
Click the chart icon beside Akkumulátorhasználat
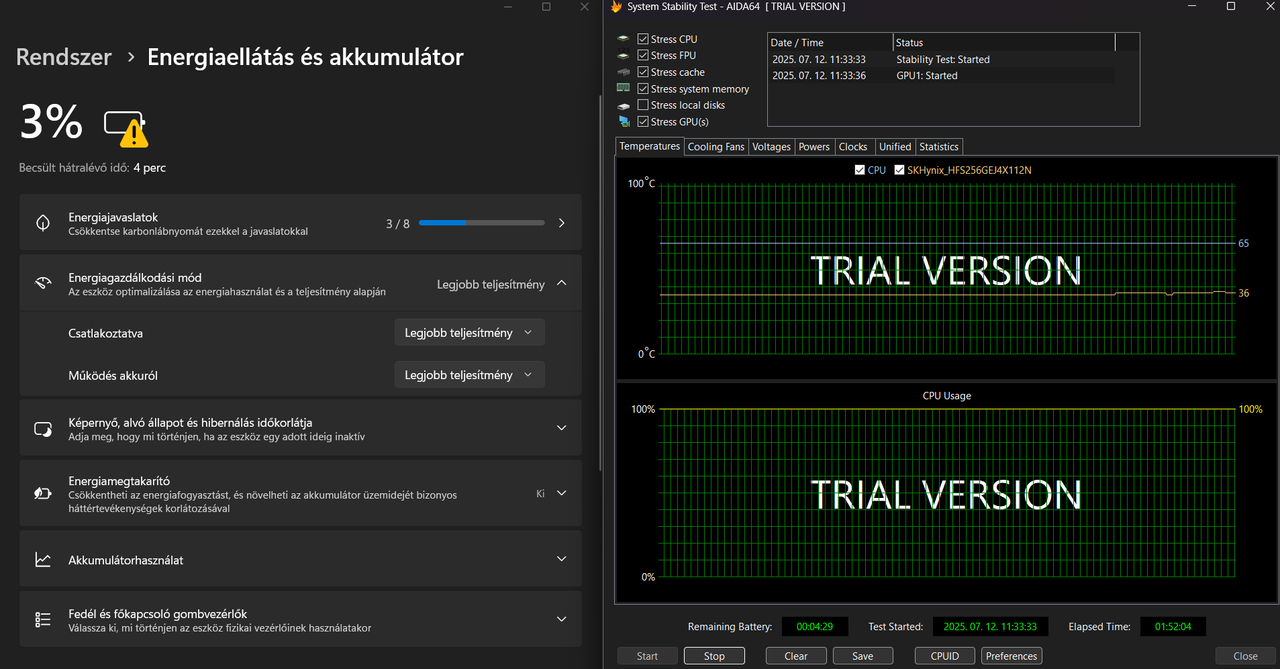43,560
